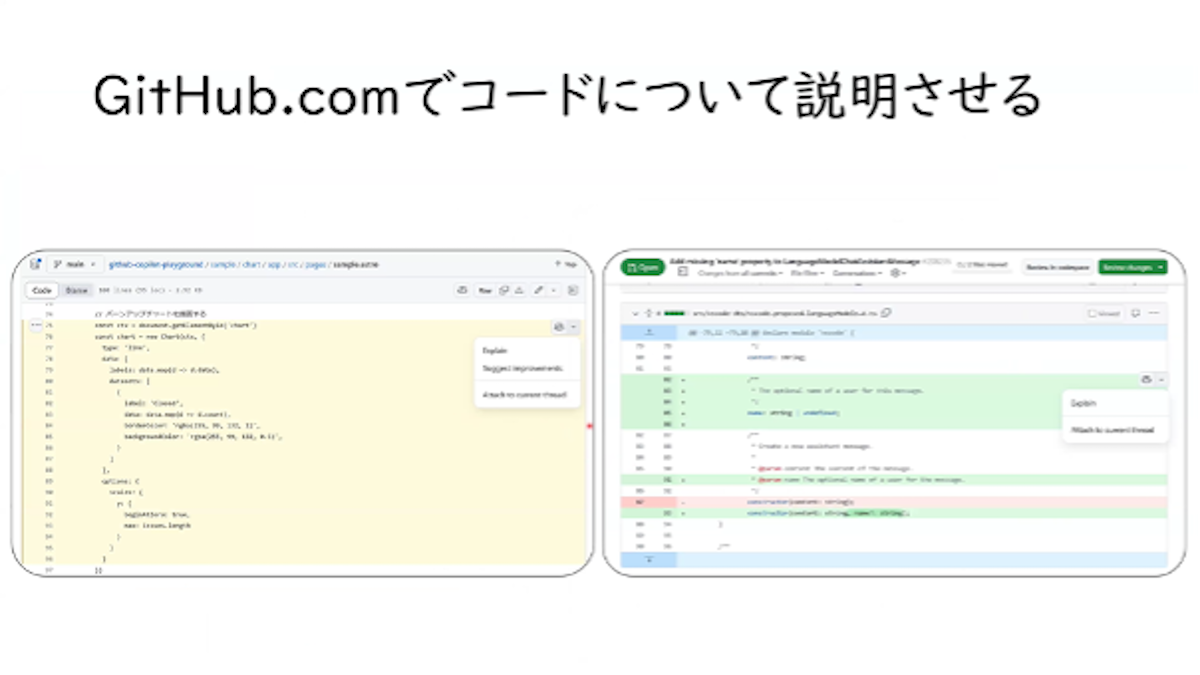Expand Copilot menu arrow in the diff view
Screen dimensions: 1200x675
click(1160, 379)
